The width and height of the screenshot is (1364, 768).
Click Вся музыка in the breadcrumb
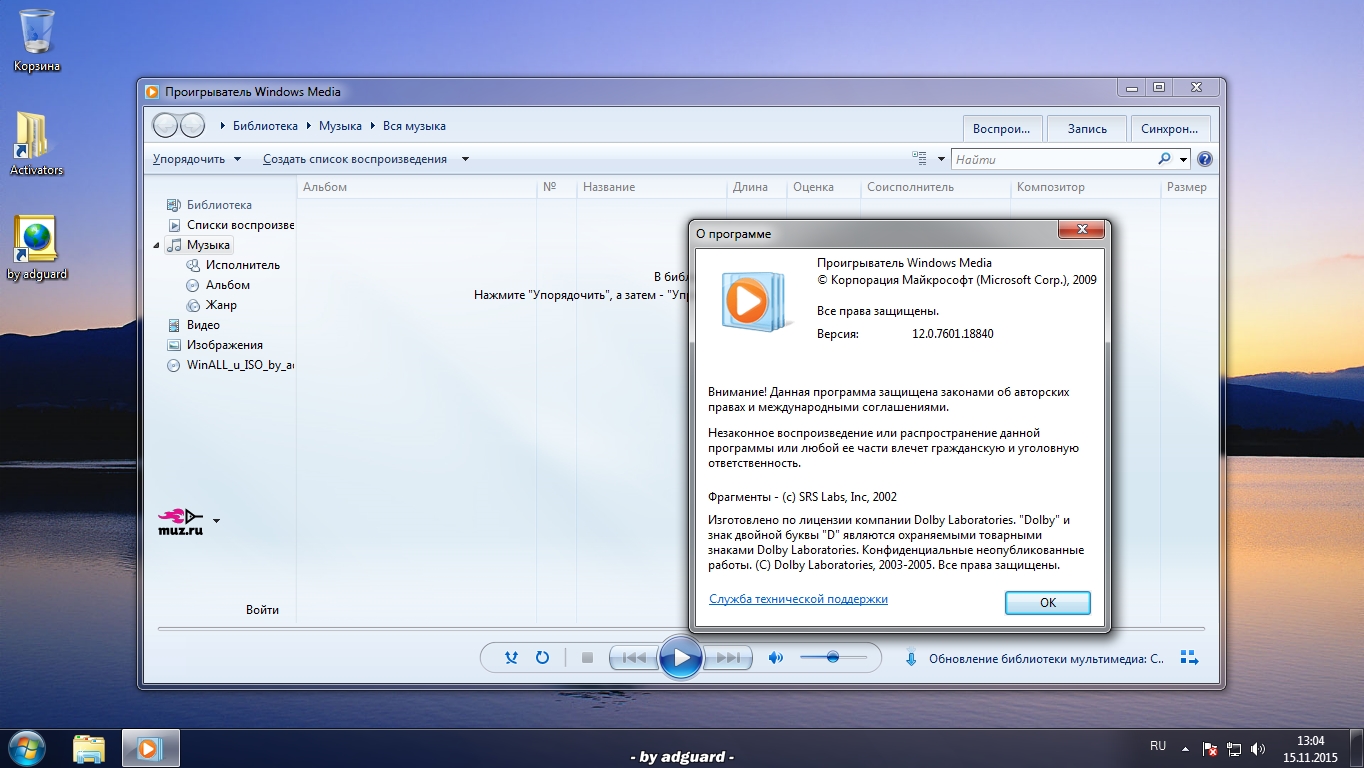click(x=414, y=126)
